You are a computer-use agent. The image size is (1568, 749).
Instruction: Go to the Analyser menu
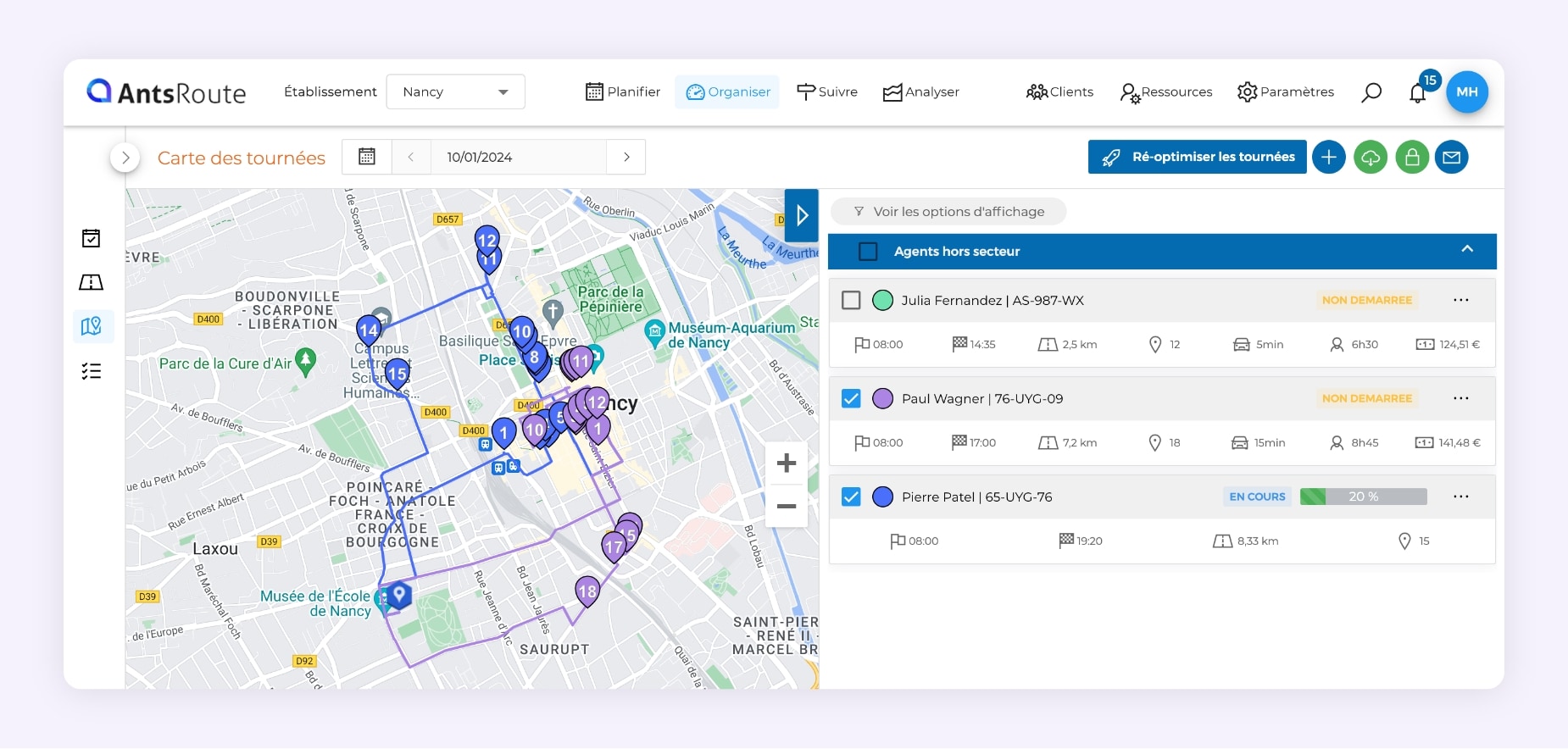[x=920, y=92]
